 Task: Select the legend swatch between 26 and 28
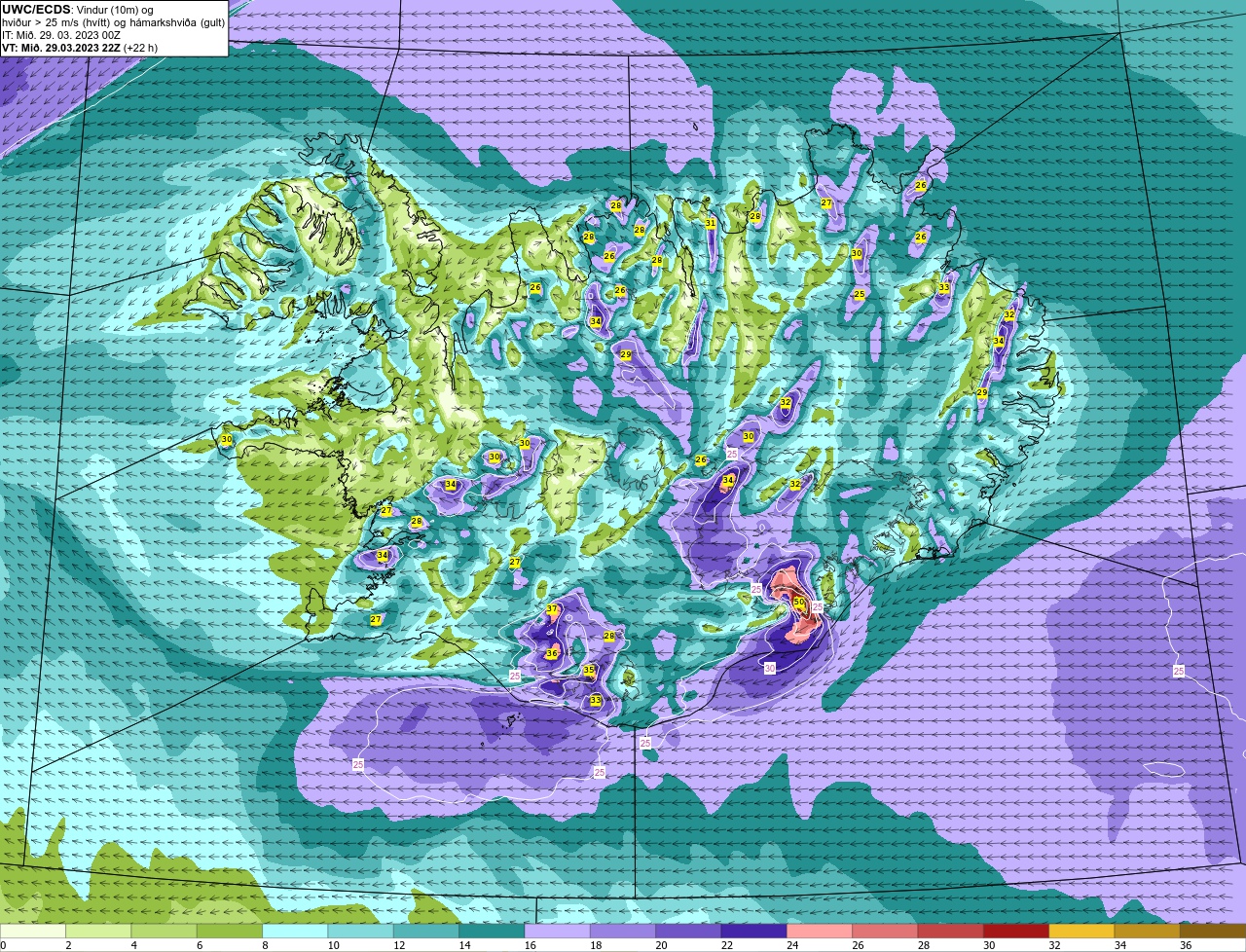(885, 932)
